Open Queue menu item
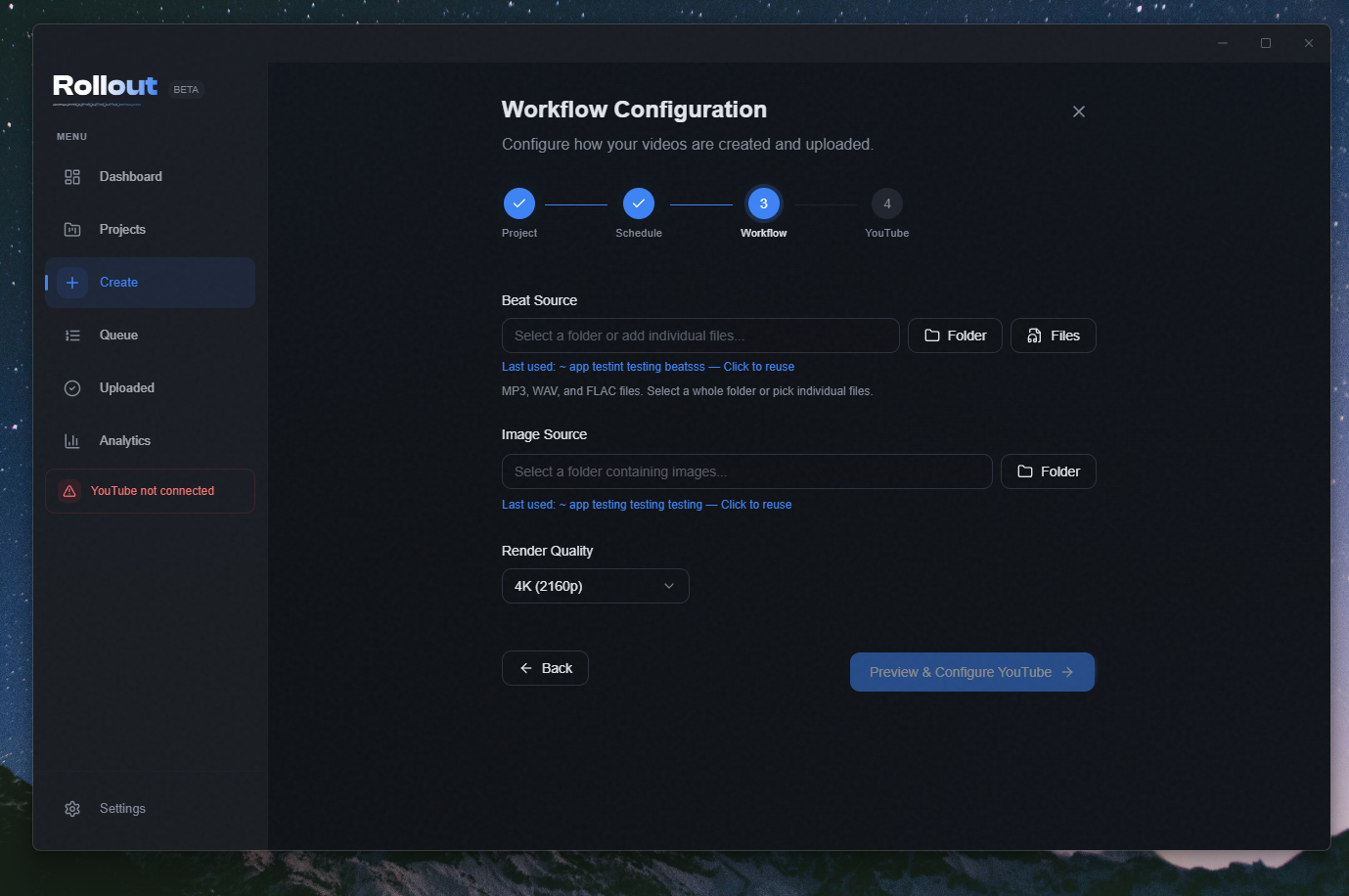1349x896 pixels. (x=151, y=336)
